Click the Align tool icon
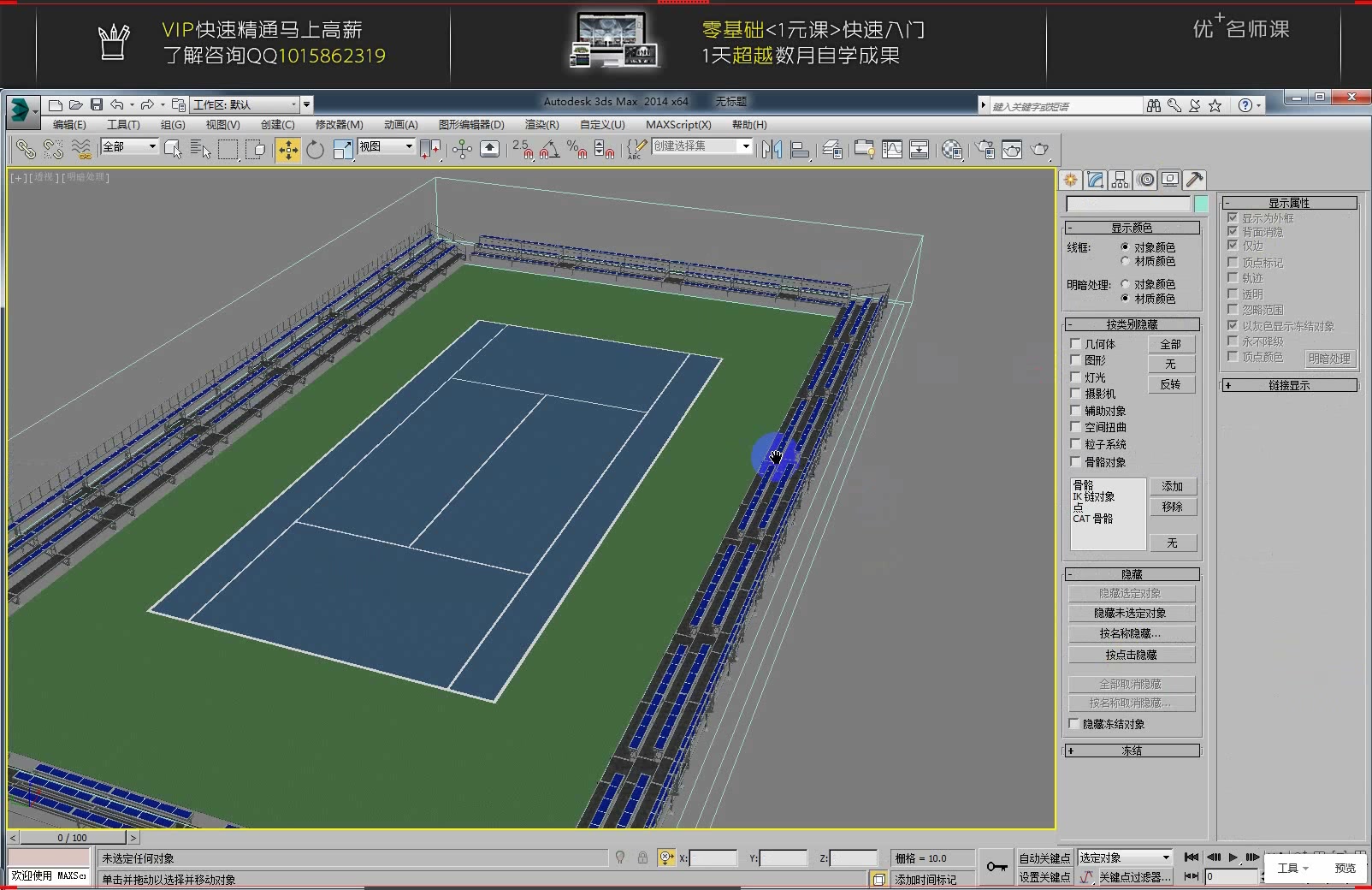This screenshot has height=890, width=1372. [800, 150]
